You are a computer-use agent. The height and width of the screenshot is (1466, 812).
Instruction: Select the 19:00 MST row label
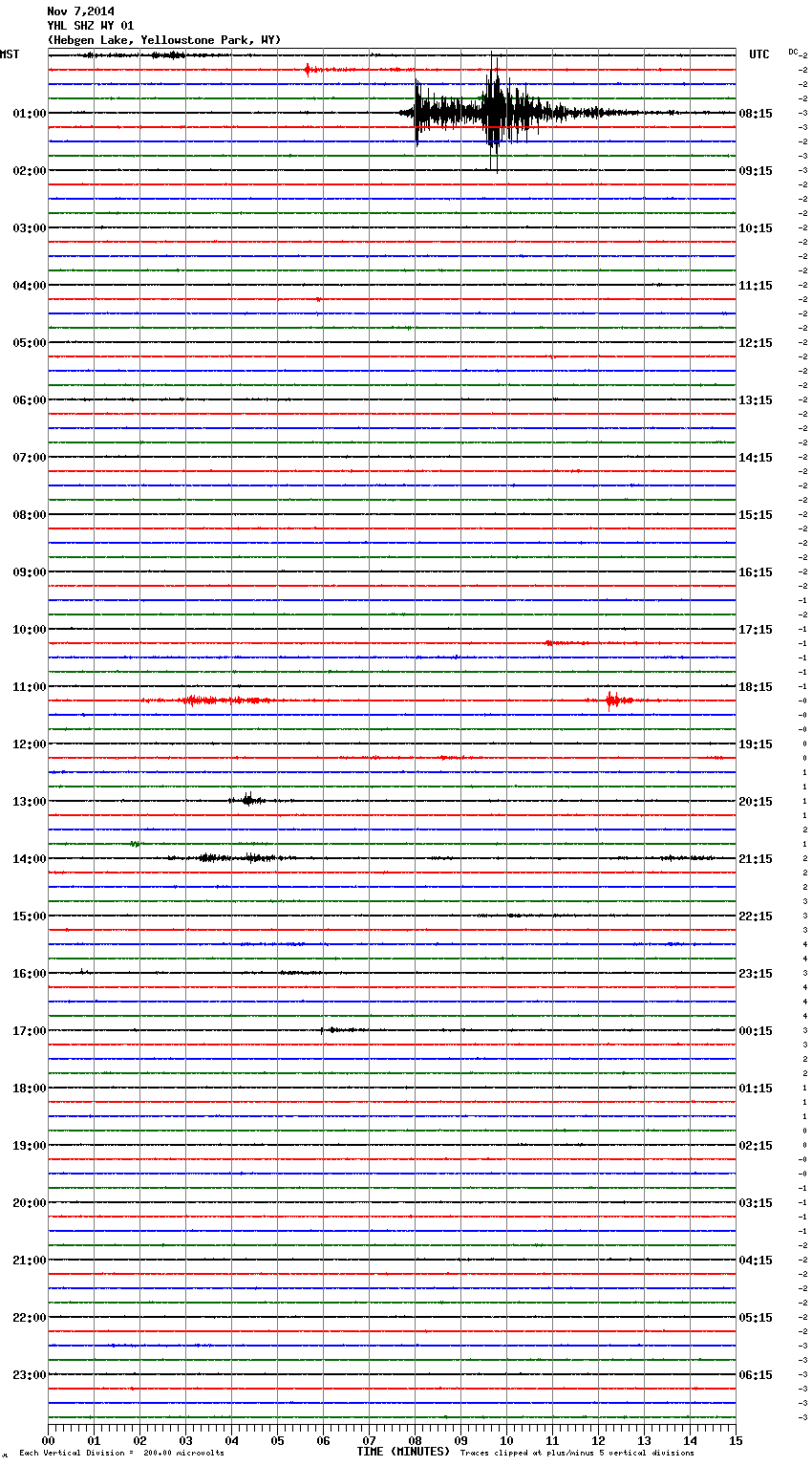click(x=30, y=1146)
